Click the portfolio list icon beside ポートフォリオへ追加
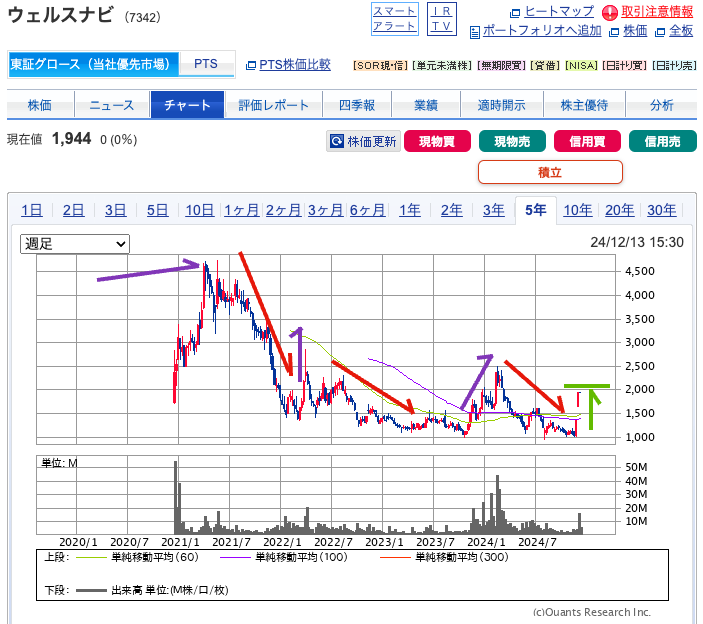The height and width of the screenshot is (624, 703). (474, 32)
